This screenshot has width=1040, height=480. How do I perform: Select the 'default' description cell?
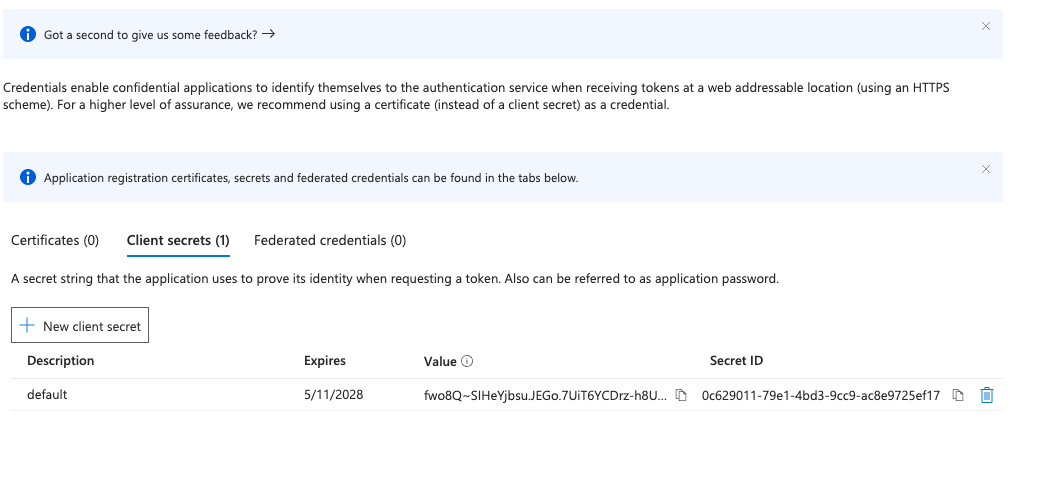47,394
